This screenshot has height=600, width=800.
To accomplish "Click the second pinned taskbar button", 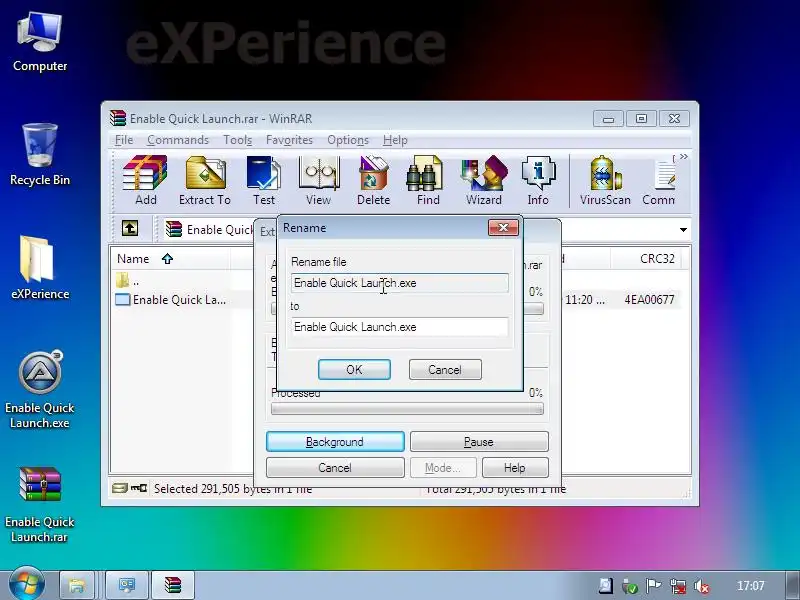I will tap(127, 585).
